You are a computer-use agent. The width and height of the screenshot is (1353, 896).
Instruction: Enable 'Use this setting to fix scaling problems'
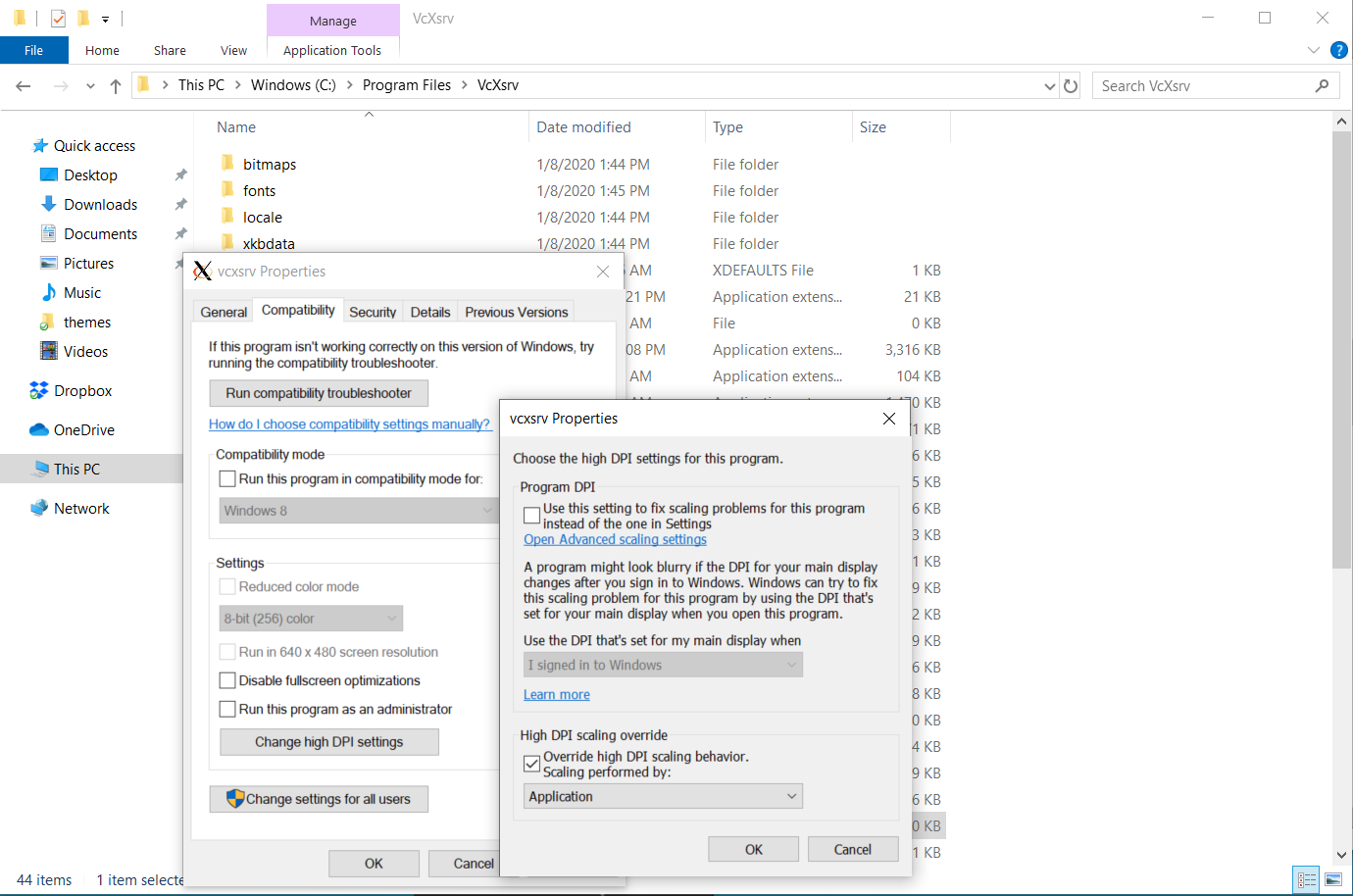[x=532, y=516]
